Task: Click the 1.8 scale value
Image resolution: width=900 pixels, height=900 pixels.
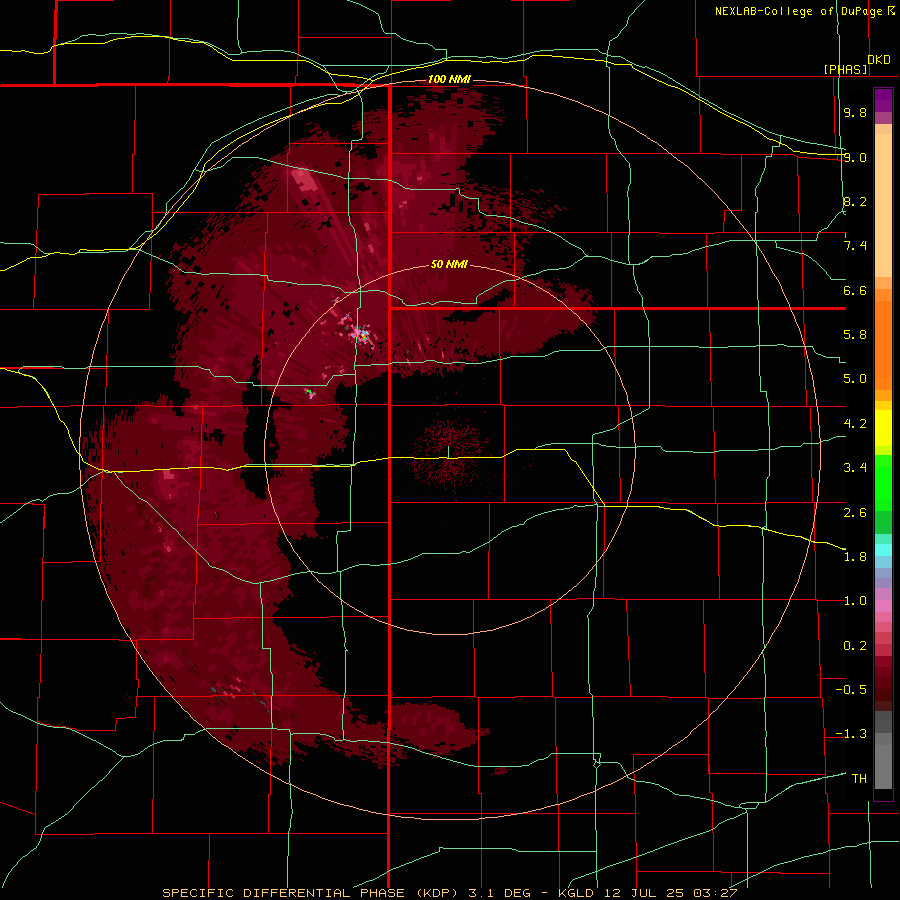Action: click(855, 557)
